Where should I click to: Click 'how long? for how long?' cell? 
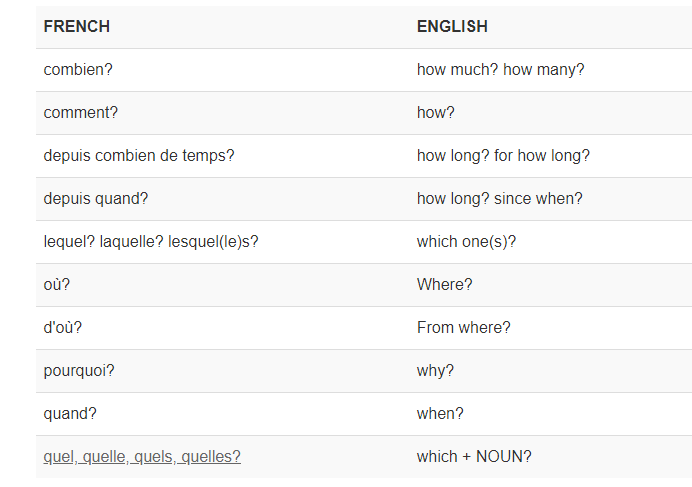tap(503, 156)
